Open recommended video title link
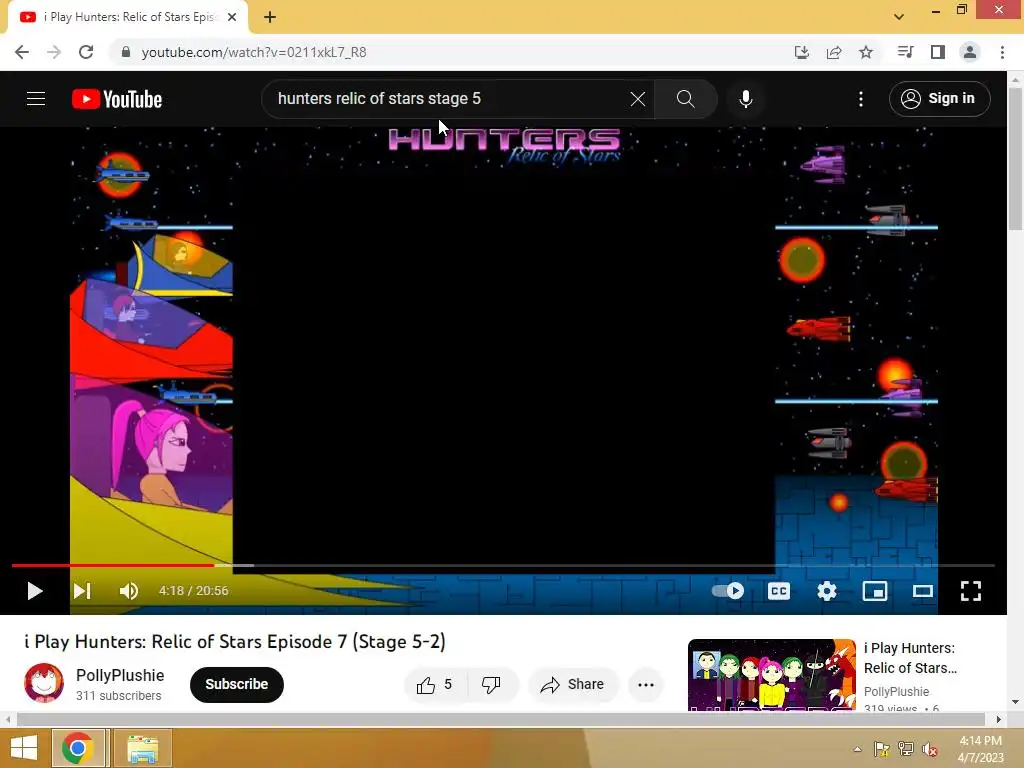This screenshot has width=1024, height=768. (910, 658)
